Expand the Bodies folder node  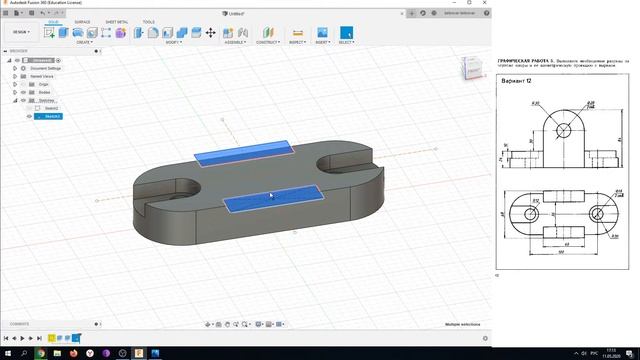click(x=15, y=92)
